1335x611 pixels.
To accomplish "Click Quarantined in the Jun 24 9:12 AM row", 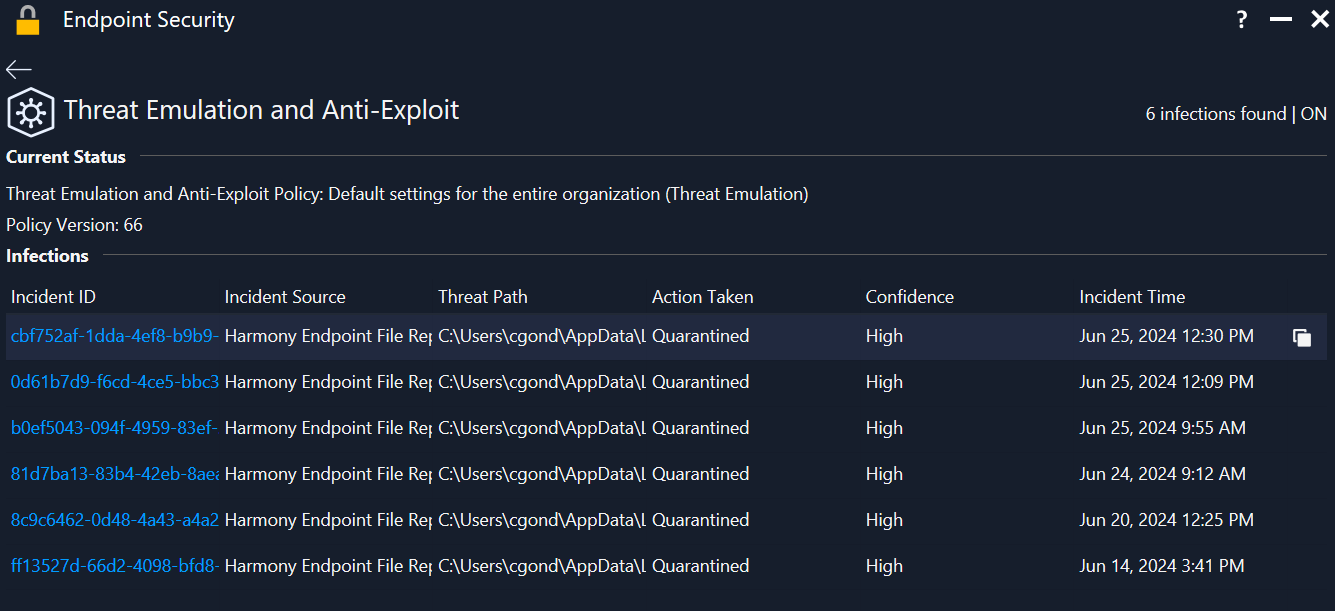I will click(x=701, y=474).
